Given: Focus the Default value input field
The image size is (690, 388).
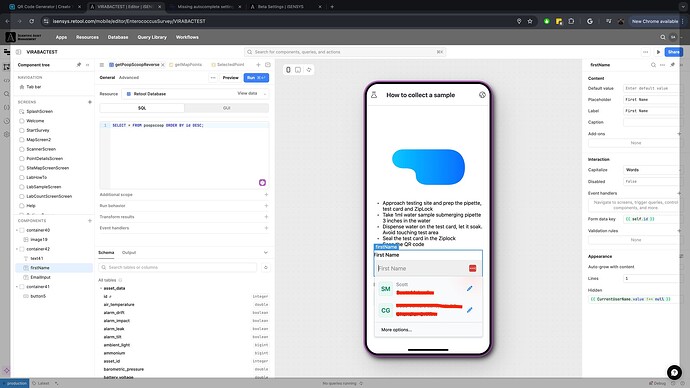Looking at the screenshot, I should 652,88.
